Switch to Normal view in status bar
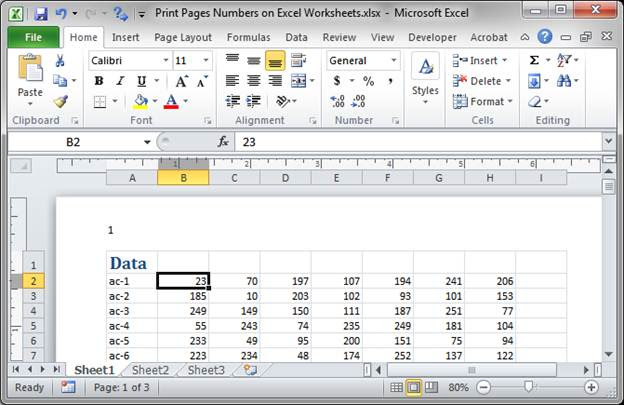 point(396,387)
